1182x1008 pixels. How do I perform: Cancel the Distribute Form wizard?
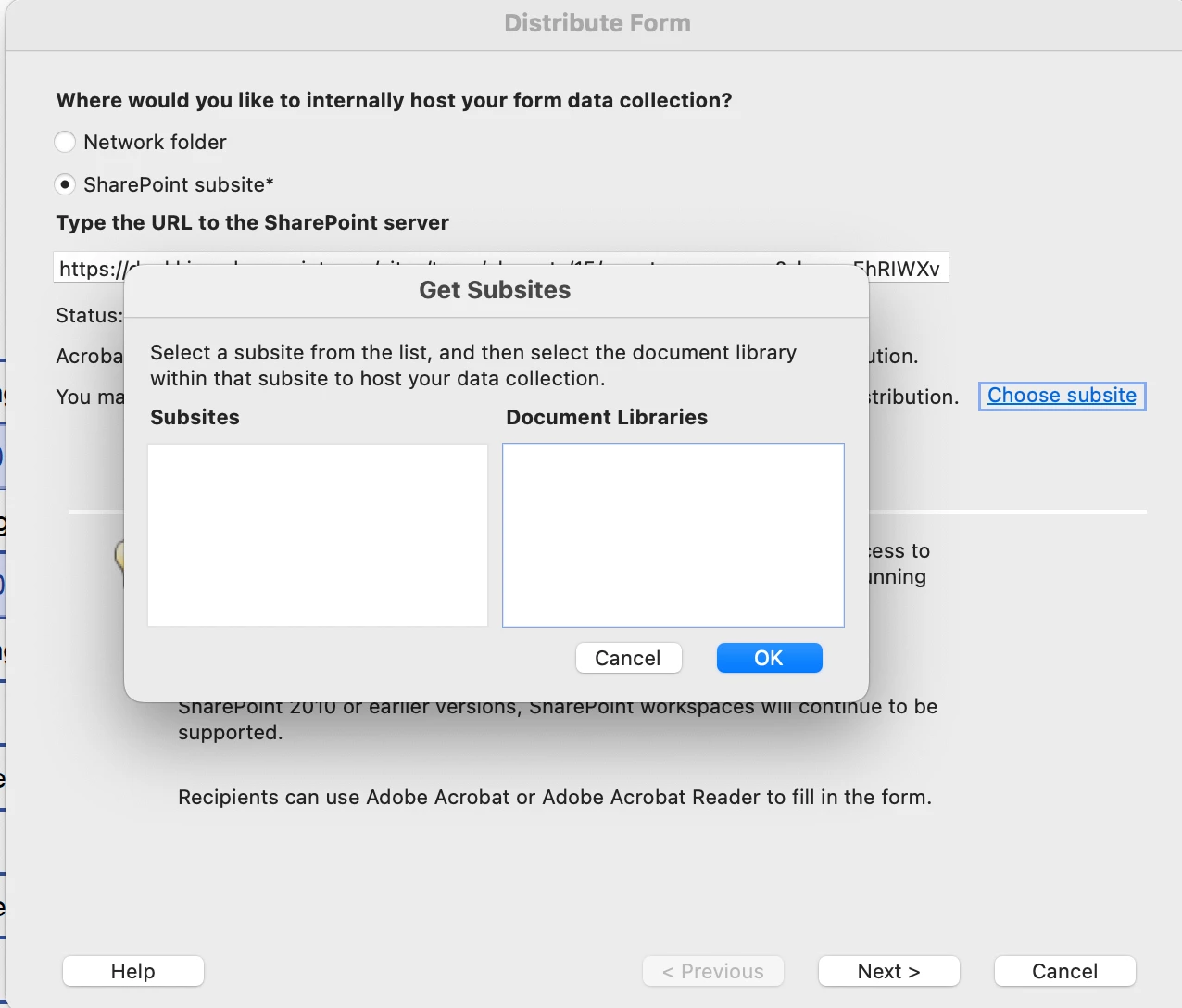1065,971
